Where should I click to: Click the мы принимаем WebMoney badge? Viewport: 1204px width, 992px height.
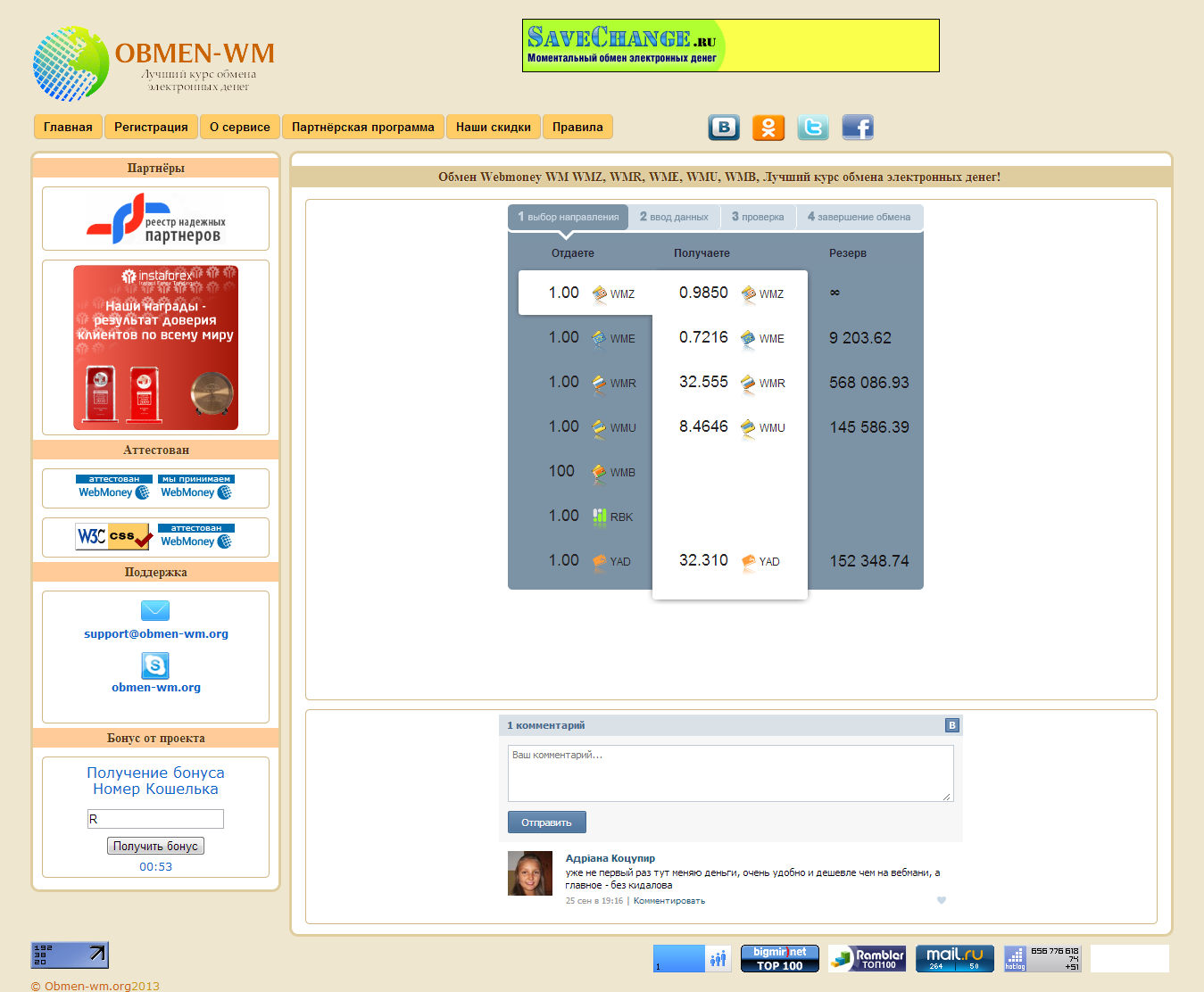click(x=196, y=487)
